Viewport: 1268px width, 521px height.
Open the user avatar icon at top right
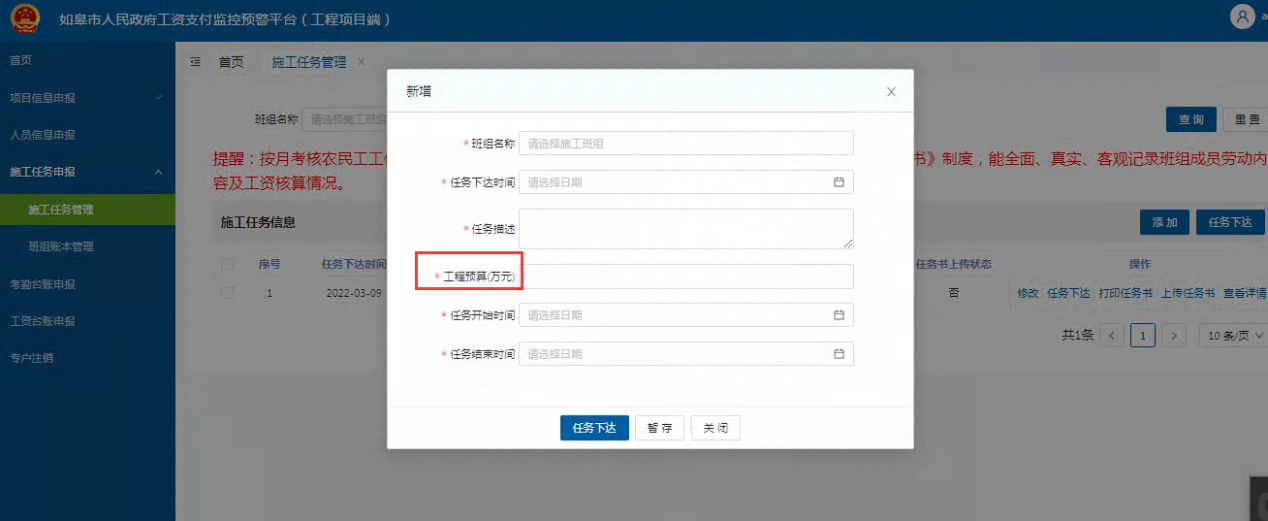[x=1242, y=17]
